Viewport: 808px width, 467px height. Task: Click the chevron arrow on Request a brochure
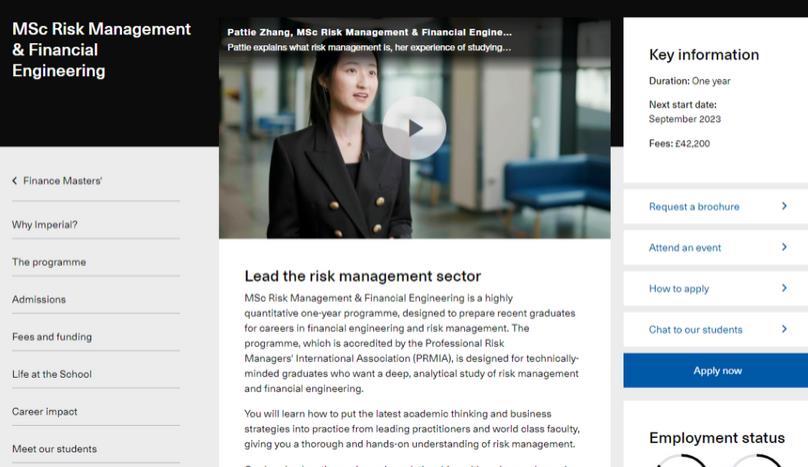pyautogui.click(x=784, y=206)
